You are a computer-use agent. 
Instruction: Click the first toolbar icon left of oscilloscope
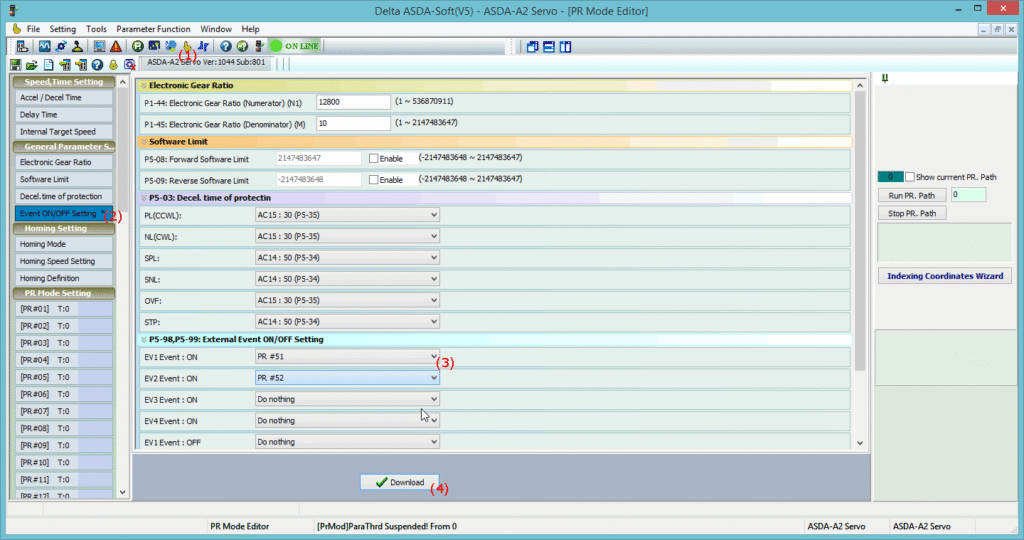point(22,46)
